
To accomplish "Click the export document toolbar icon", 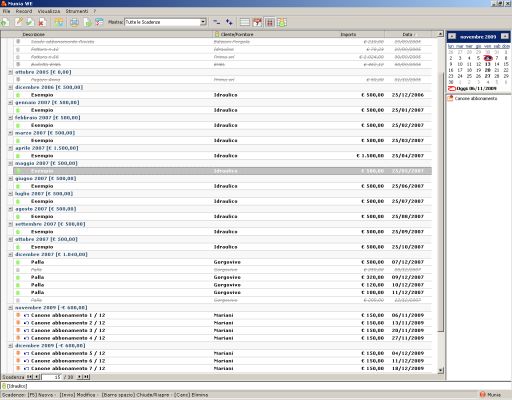I will click(87, 22).
